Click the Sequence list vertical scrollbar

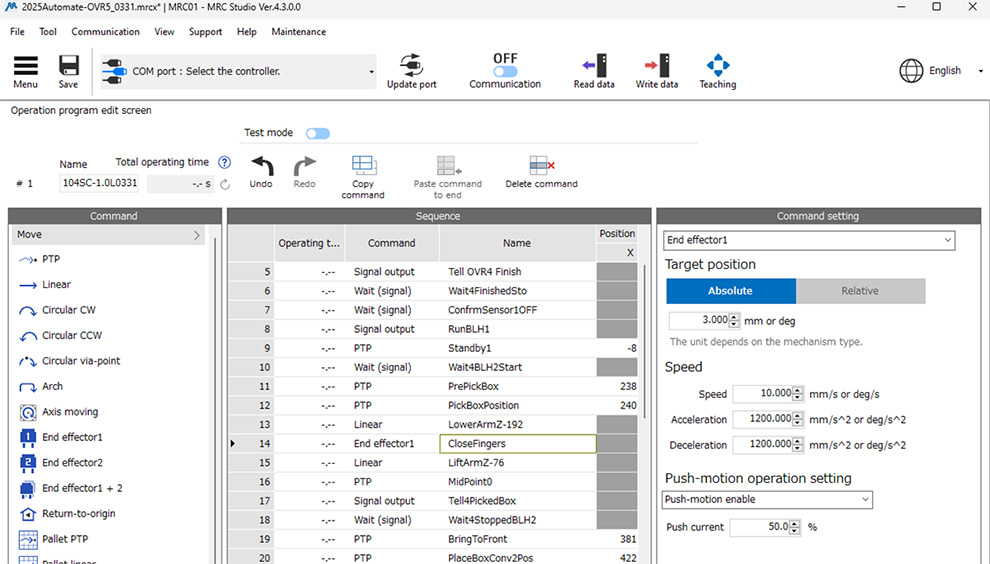[x=644, y=341]
